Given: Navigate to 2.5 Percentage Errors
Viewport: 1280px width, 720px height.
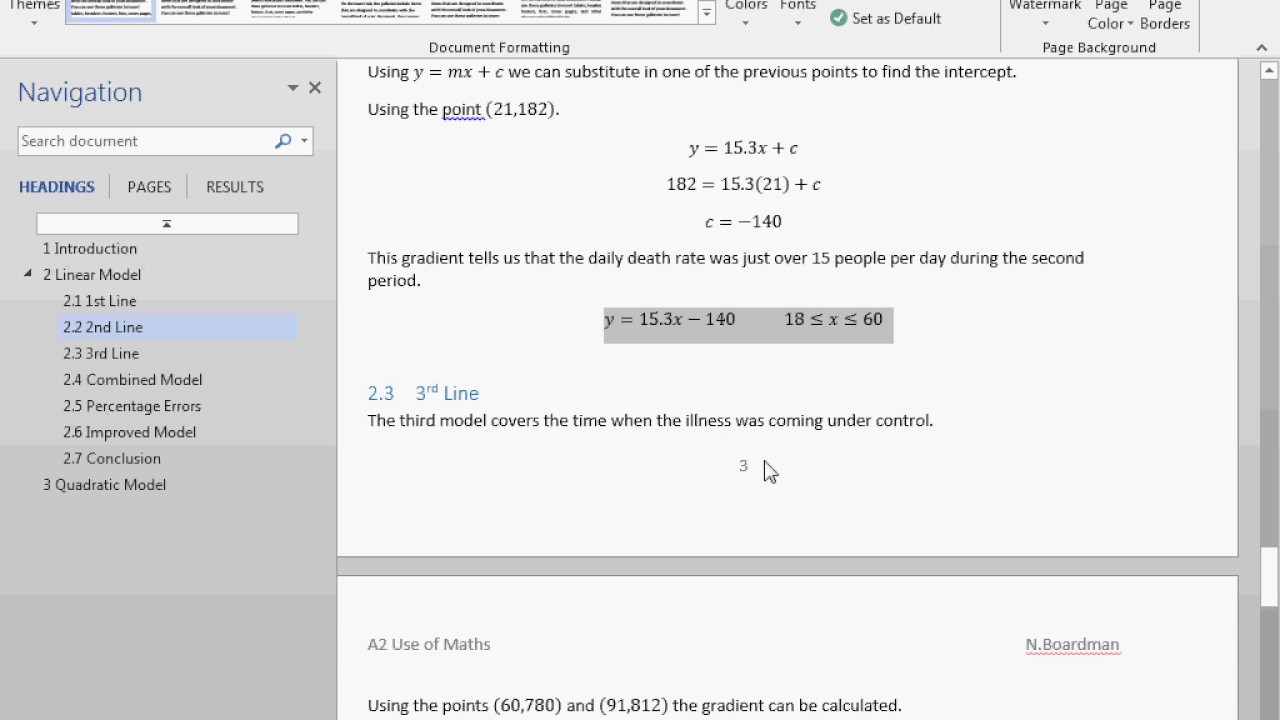Looking at the screenshot, I should coord(132,406).
